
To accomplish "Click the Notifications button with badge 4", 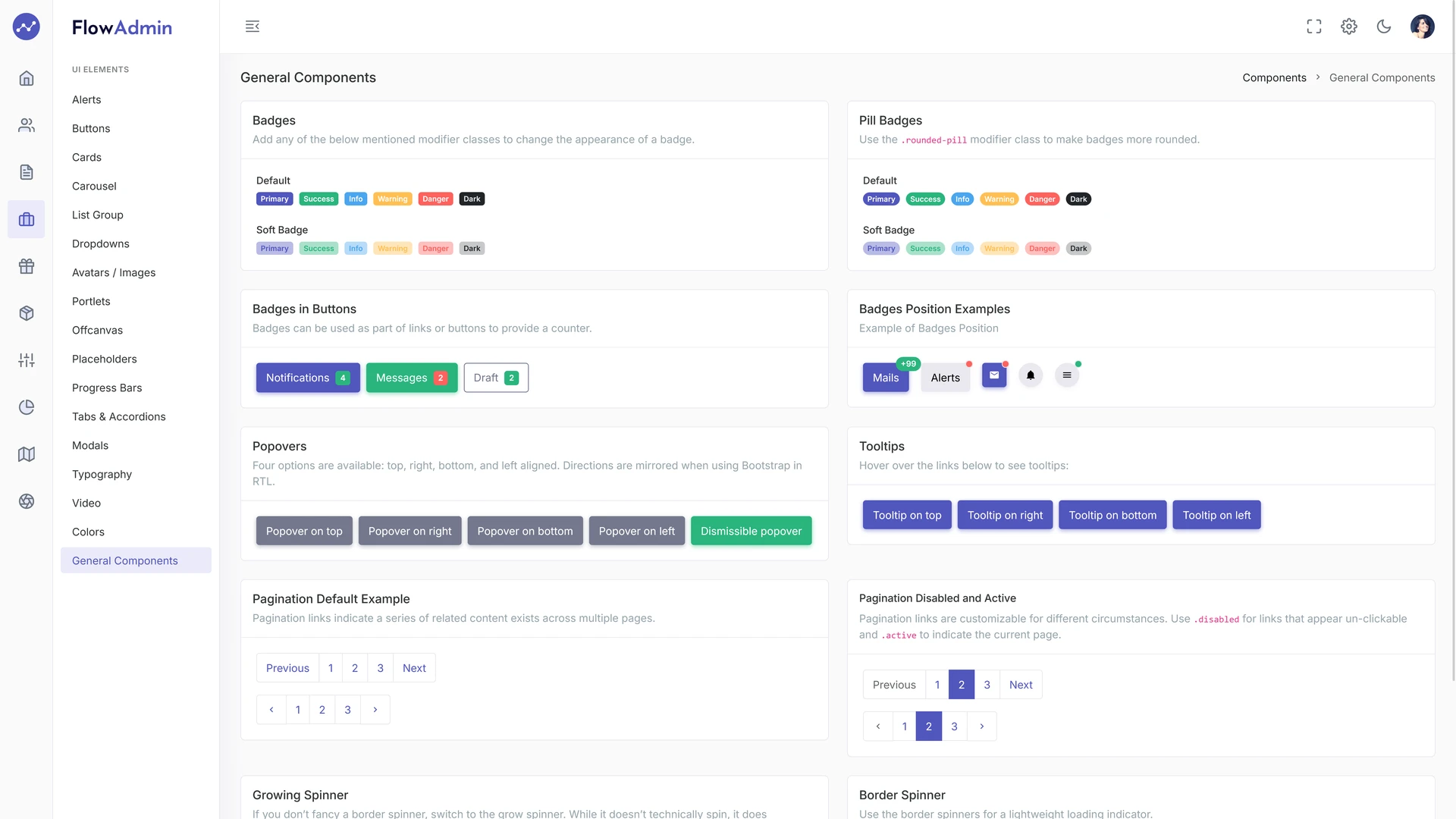I will (308, 378).
